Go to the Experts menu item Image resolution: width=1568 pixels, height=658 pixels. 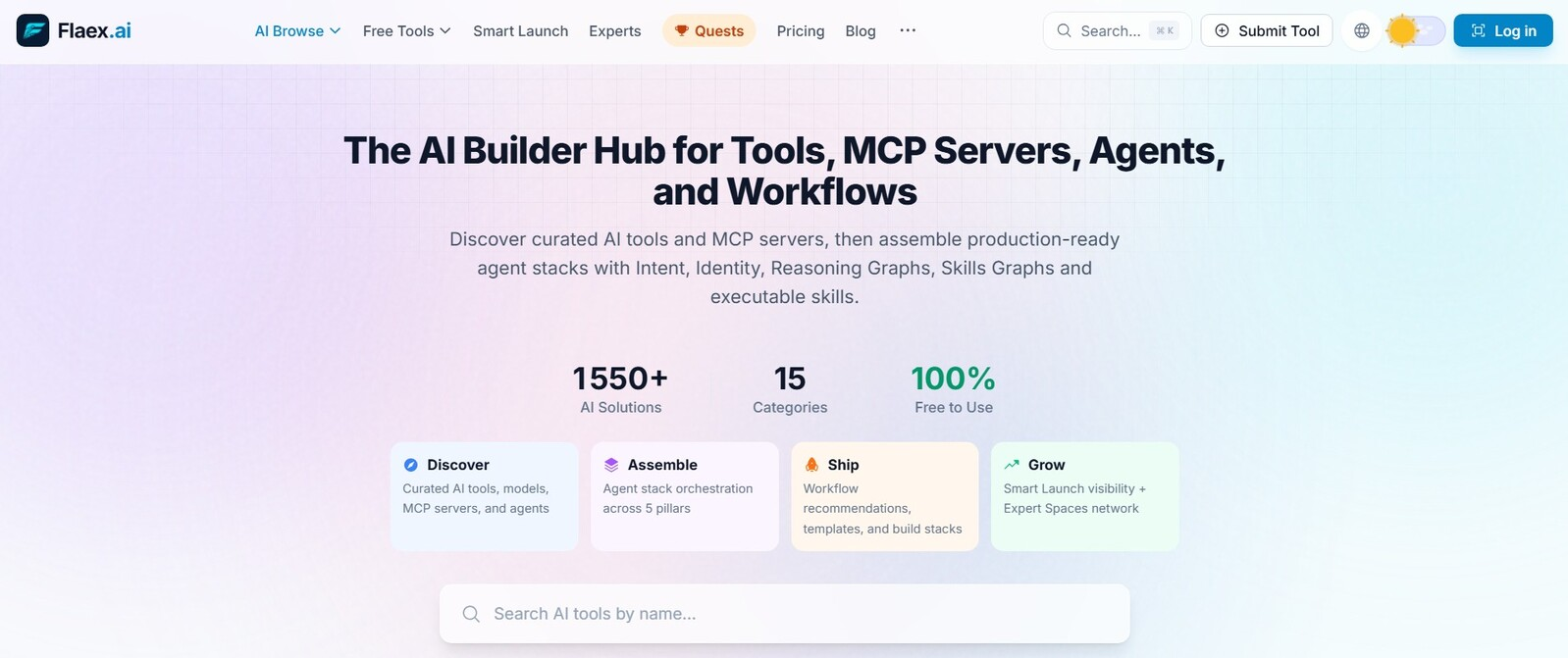click(614, 30)
